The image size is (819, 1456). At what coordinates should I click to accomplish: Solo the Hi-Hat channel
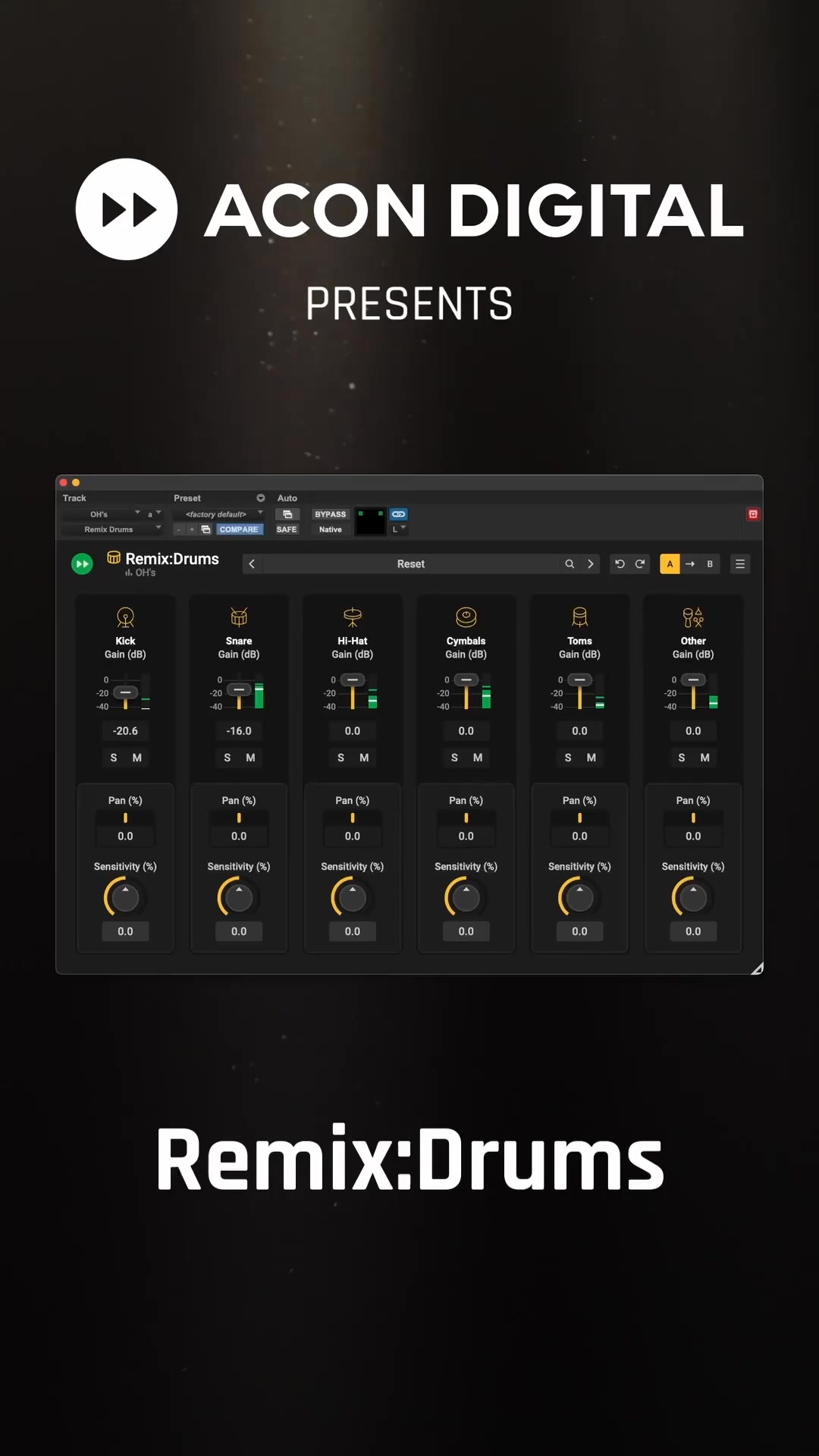(341, 758)
